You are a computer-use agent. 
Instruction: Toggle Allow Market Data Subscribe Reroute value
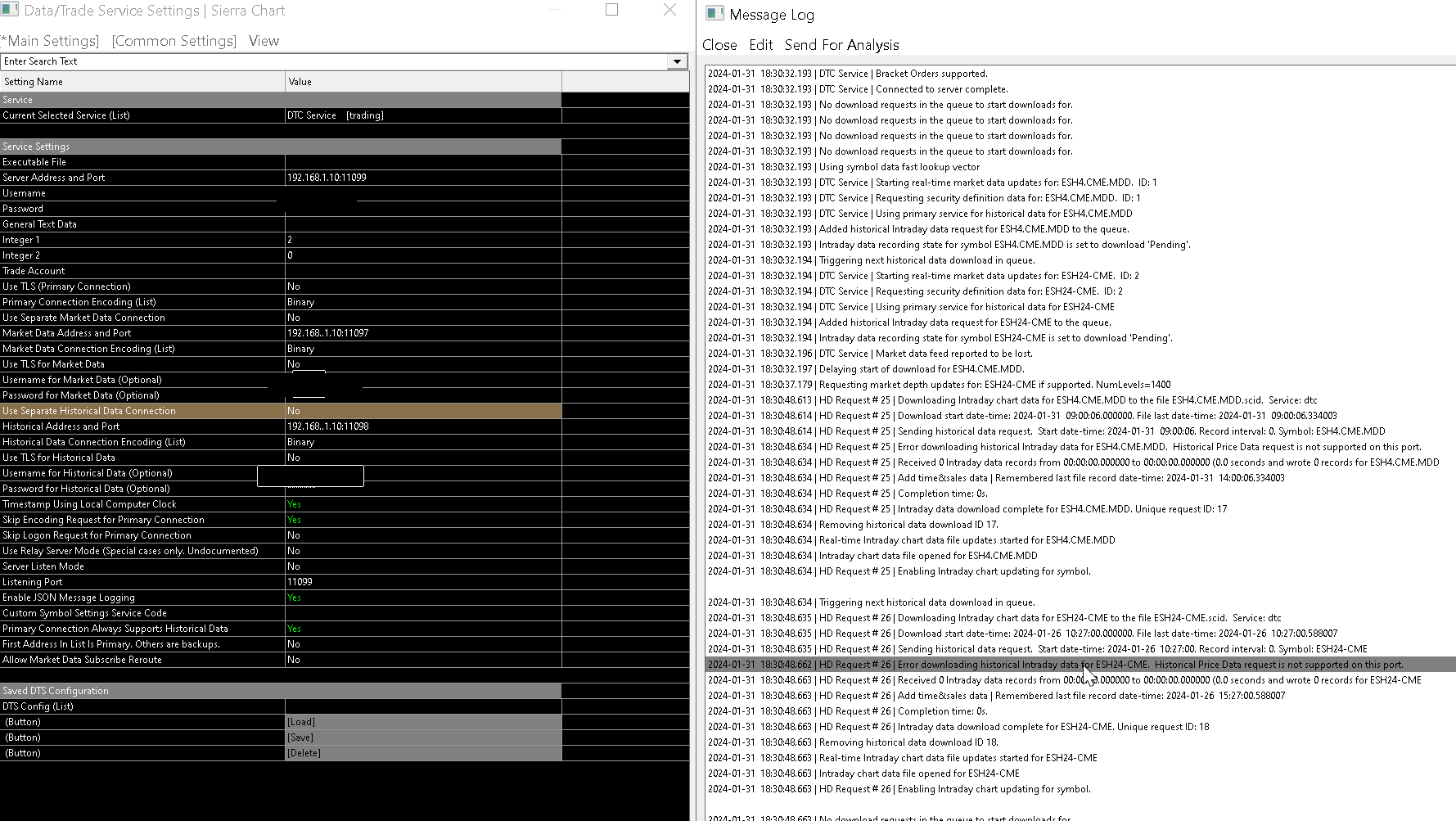(x=423, y=660)
